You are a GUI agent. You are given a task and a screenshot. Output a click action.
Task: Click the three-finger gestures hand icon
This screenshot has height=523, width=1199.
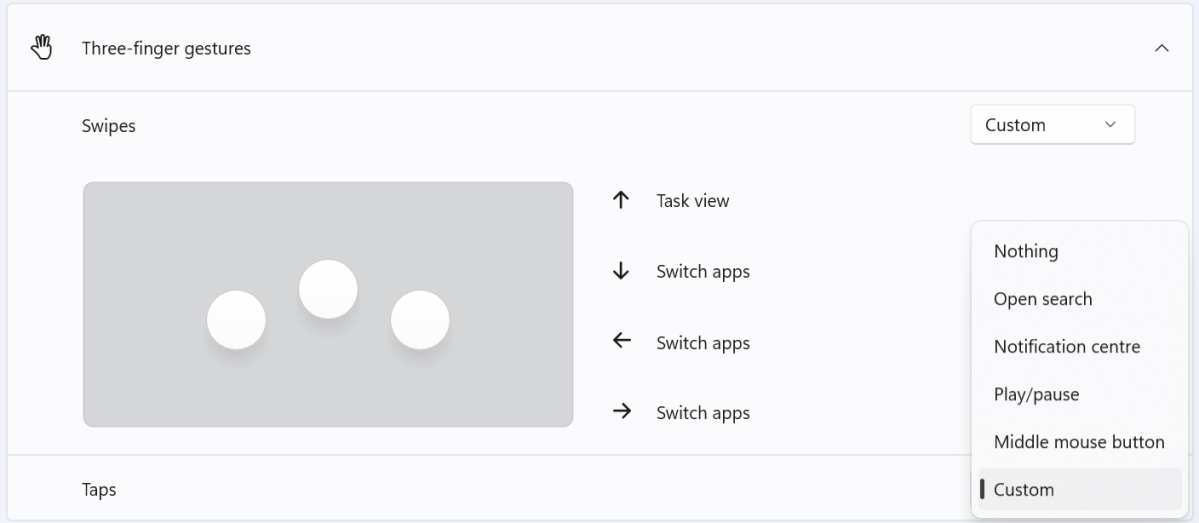pyautogui.click(x=41, y=48)
